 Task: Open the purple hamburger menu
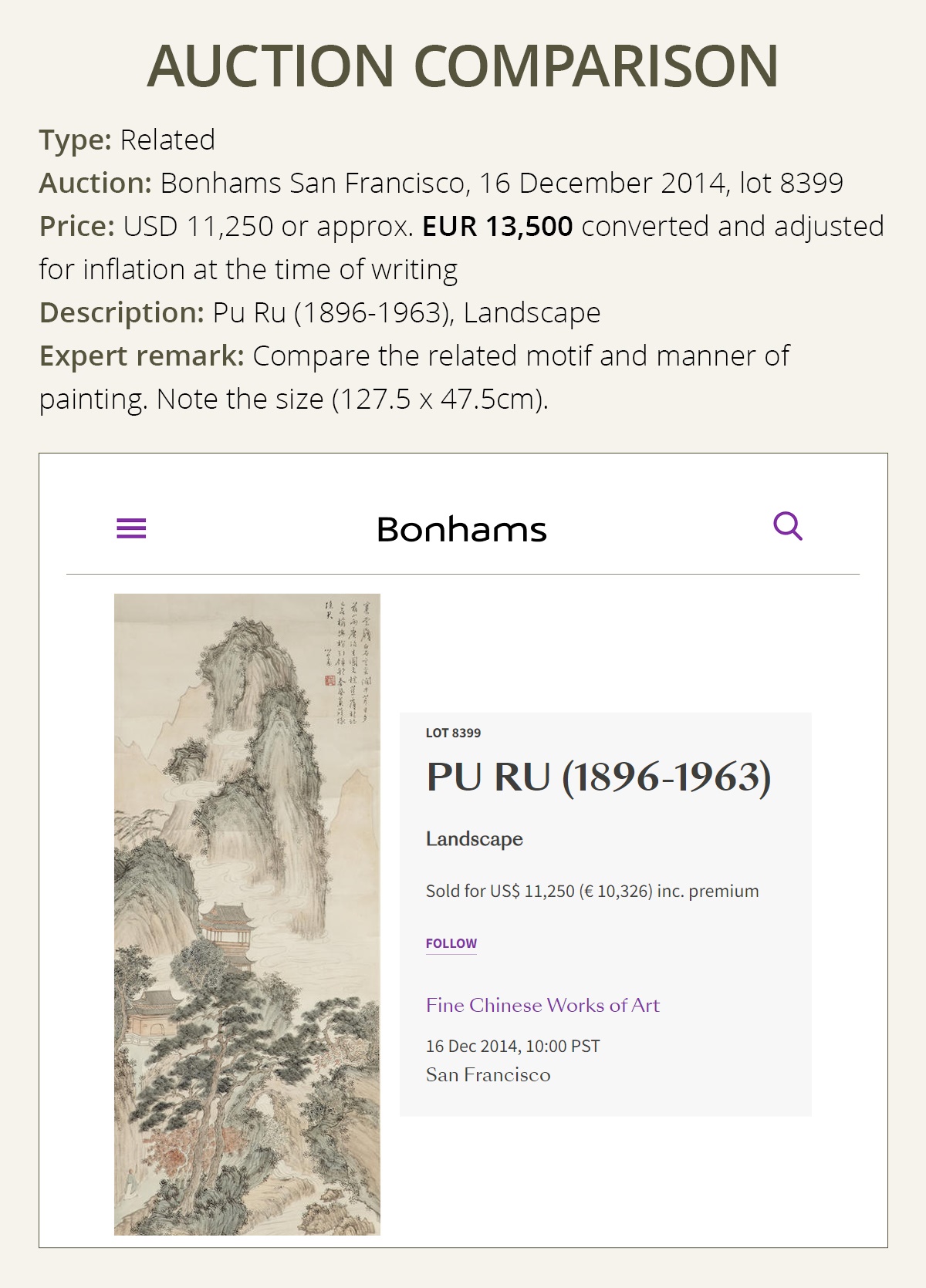[x=131, y=528]
